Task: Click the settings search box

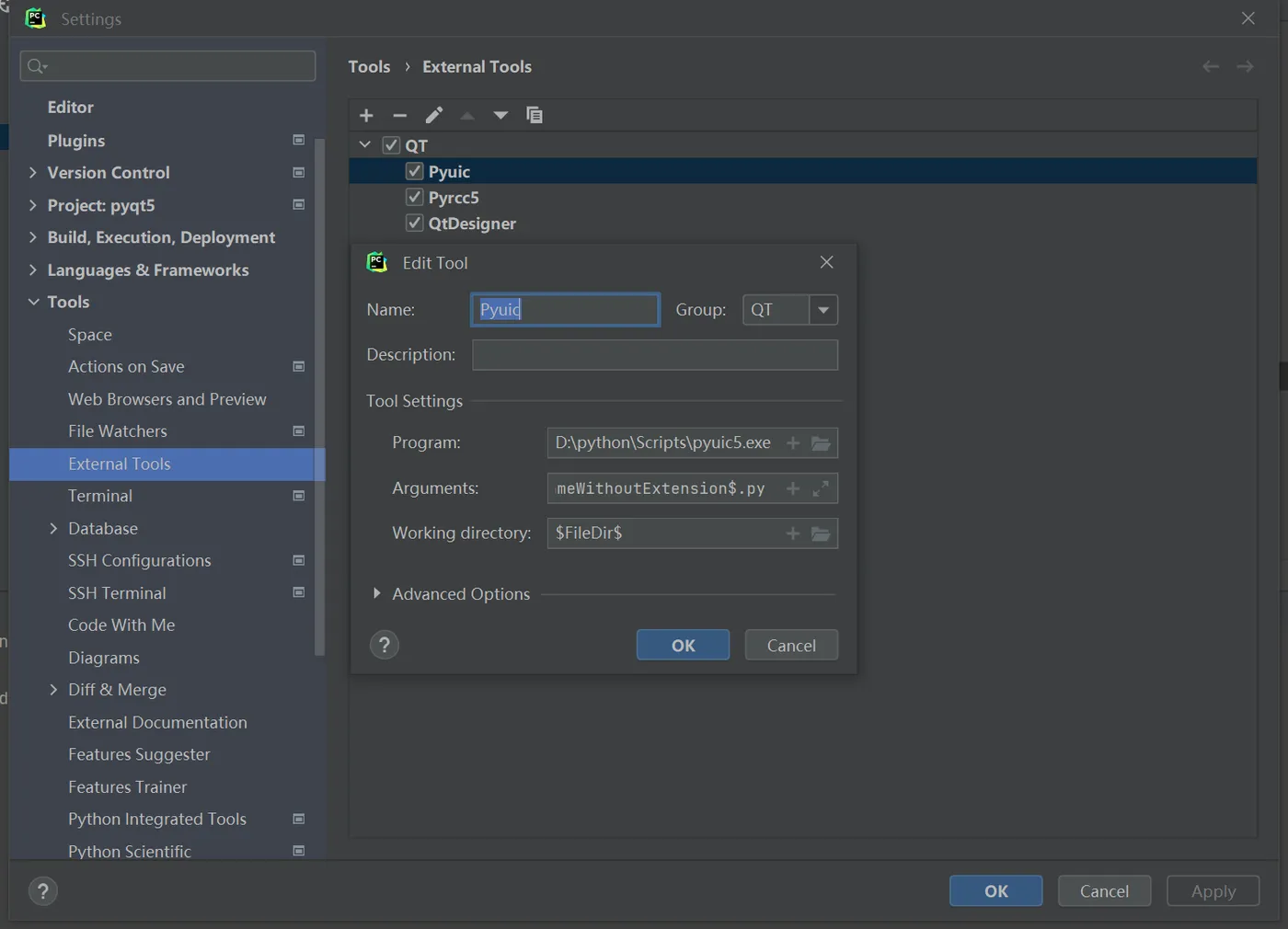Action: pyautogui.click(x=167, y=65)
